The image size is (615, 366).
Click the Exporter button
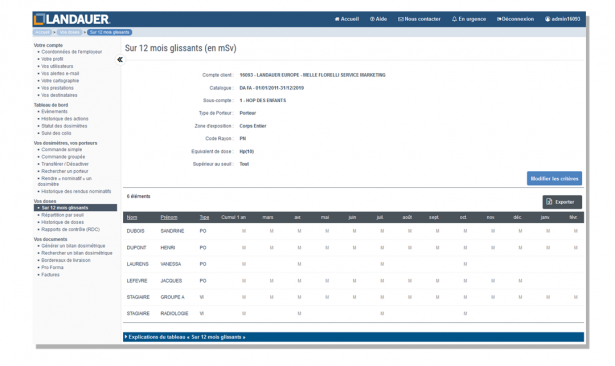562,202
